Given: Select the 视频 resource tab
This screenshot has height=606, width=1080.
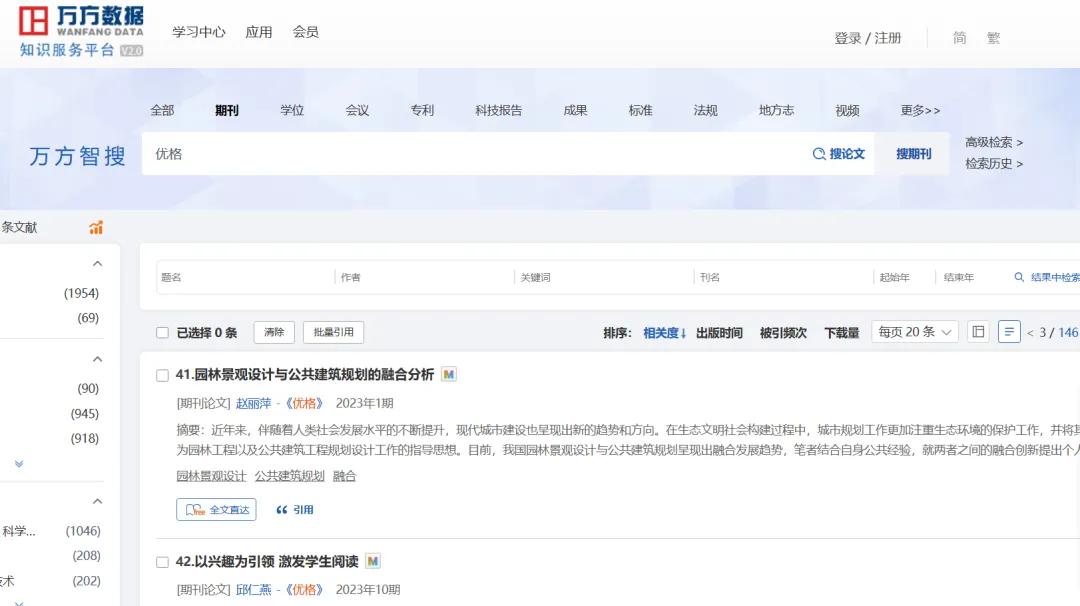Looking at the screenshot, I should coord(847,110).
